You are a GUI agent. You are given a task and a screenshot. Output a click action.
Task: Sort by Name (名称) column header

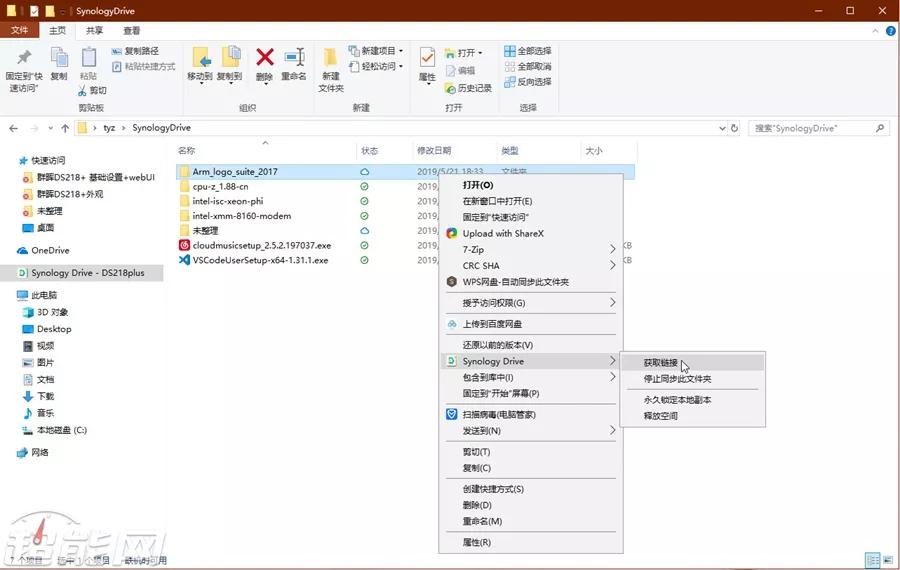coord(186,150)
